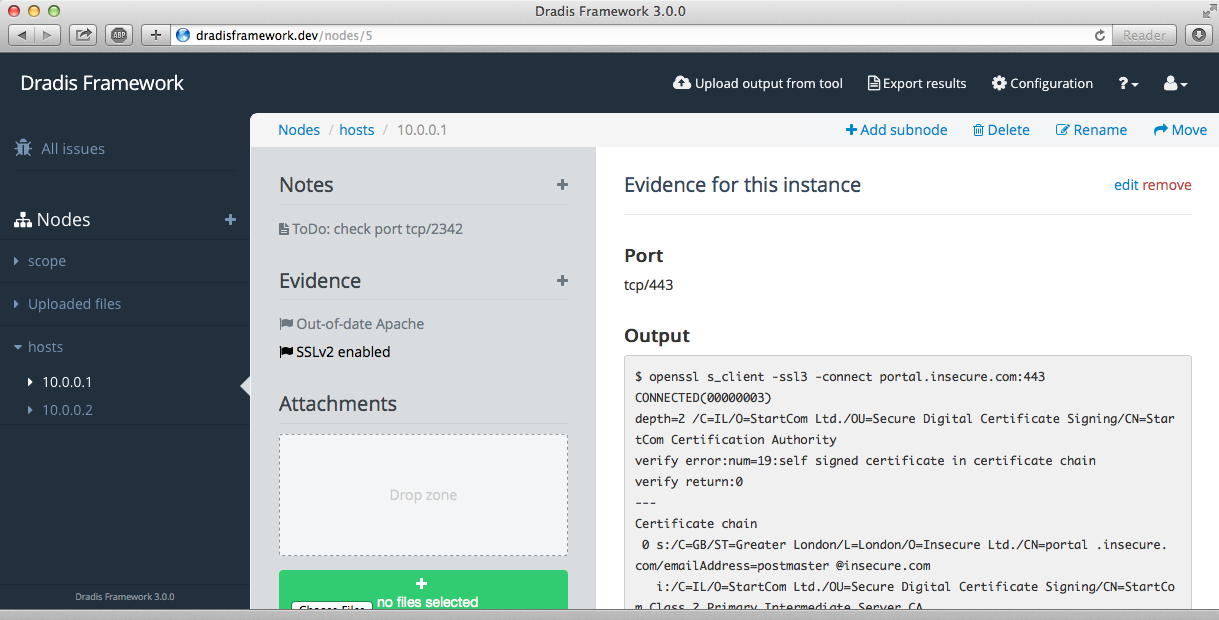Click Export results in navbar
The height and width of the screenshot is (620, 1219).
click(x=917, y=84)
